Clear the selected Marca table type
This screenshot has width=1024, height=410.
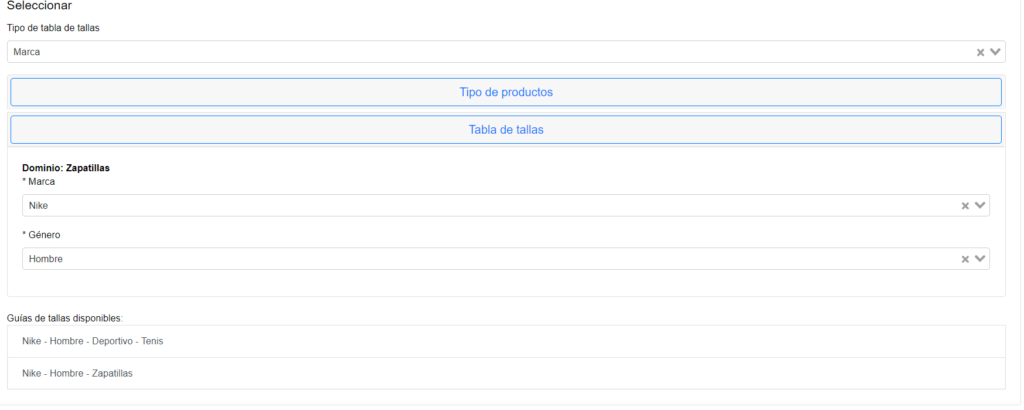tap(980, 52)
